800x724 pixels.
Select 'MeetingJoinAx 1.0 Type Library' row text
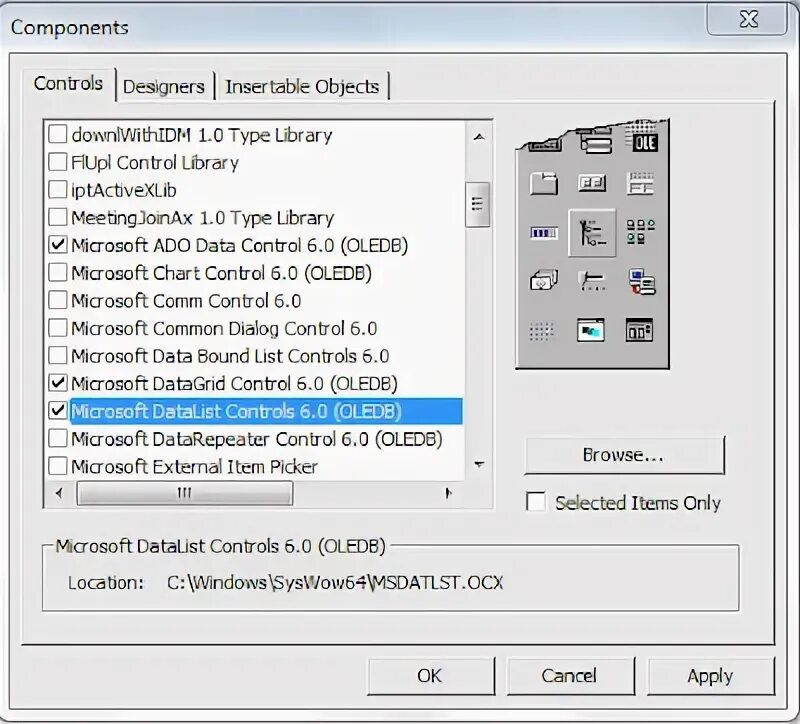click(x=203, y=218)
